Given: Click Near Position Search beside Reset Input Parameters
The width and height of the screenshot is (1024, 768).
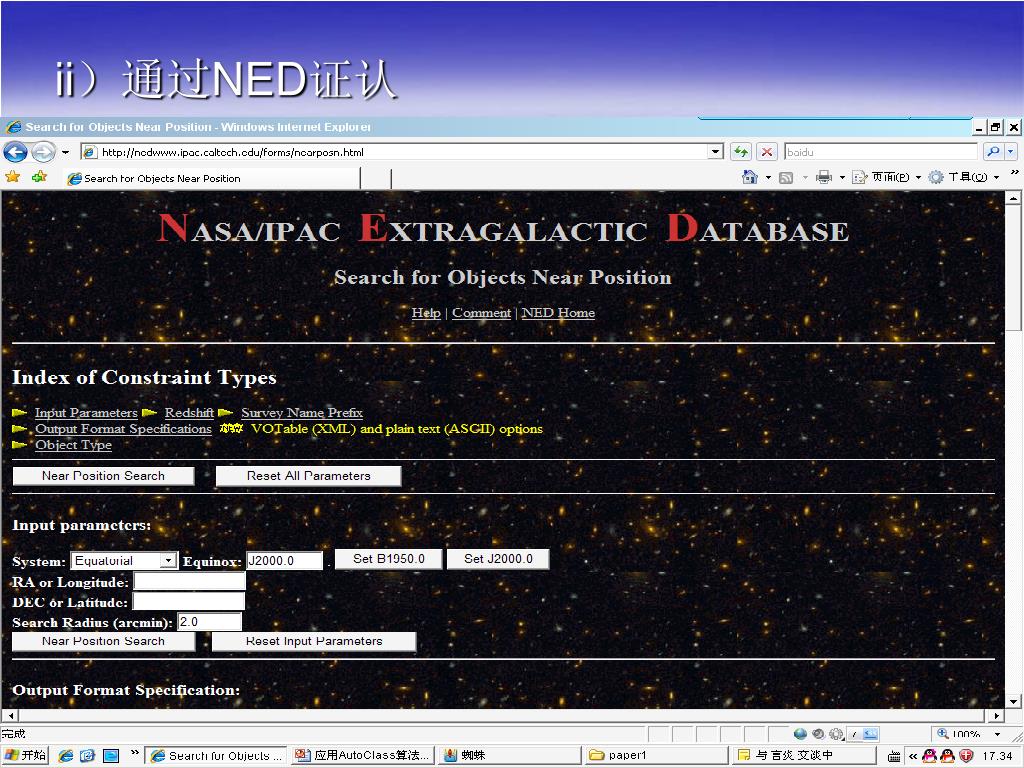Looking at the screenshot, I should pos(103,641).
